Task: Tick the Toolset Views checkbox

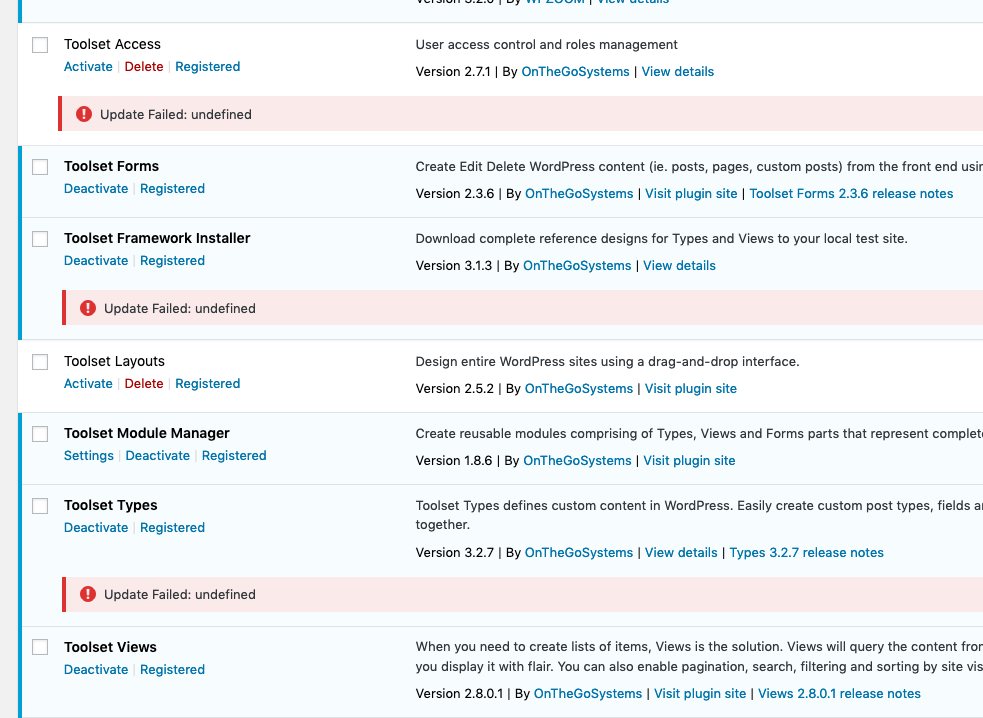Action: (x=40, y=647)
